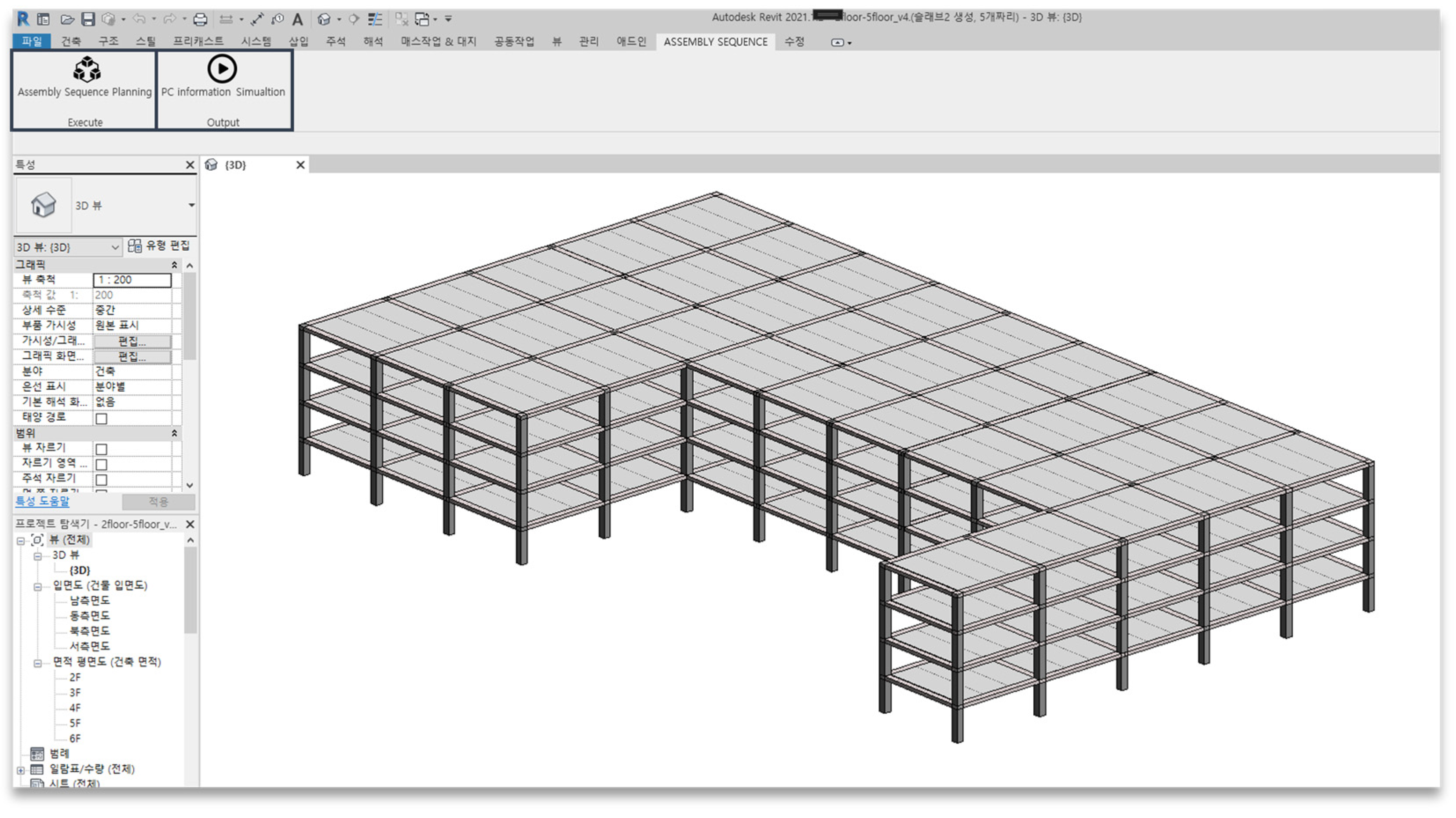Toggle the 뷰 자르기 checkbox
The width and height of the screenshot is (1456, 818).
click(x=101, y=449)
